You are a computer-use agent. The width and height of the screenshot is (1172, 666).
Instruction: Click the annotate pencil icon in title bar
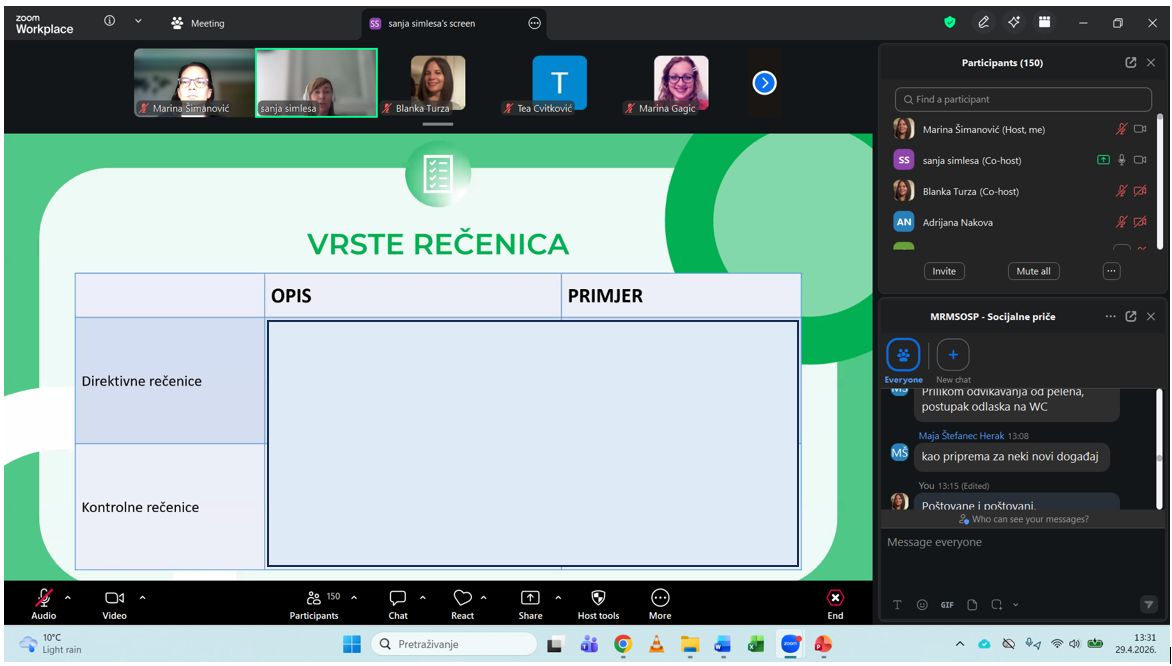point(984,22)
